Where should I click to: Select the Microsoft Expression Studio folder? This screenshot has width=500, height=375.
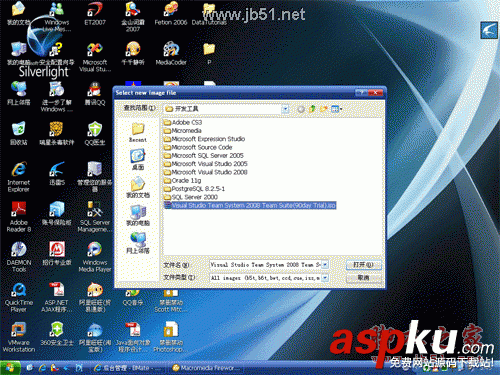coord(204,139)
